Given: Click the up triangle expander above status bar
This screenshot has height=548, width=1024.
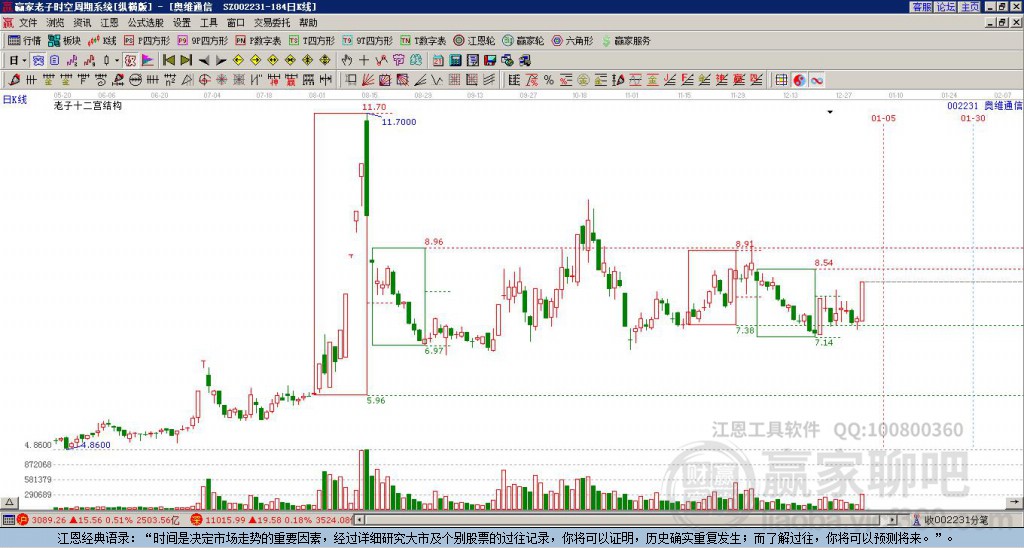Looking at the screenshot, I should tap(9, 502).
